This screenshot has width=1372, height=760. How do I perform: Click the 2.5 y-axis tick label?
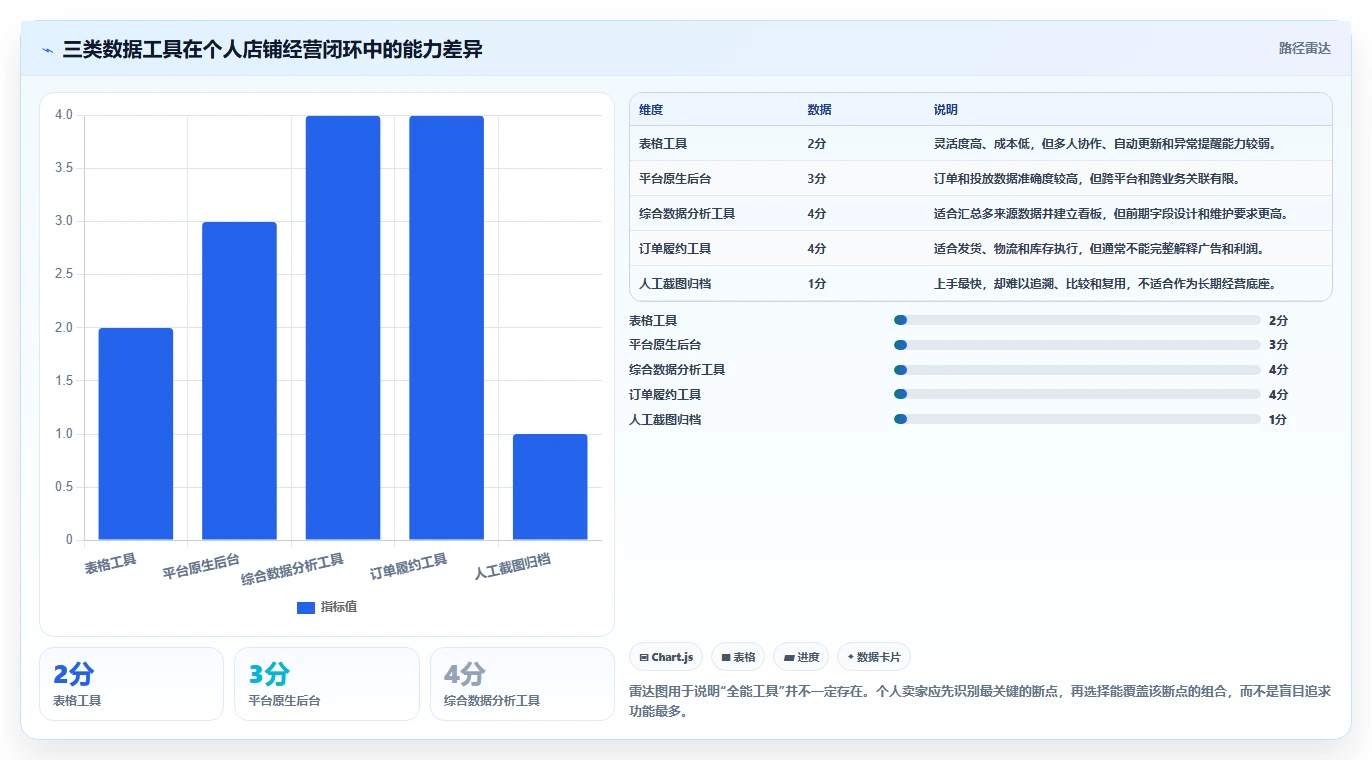64,274
